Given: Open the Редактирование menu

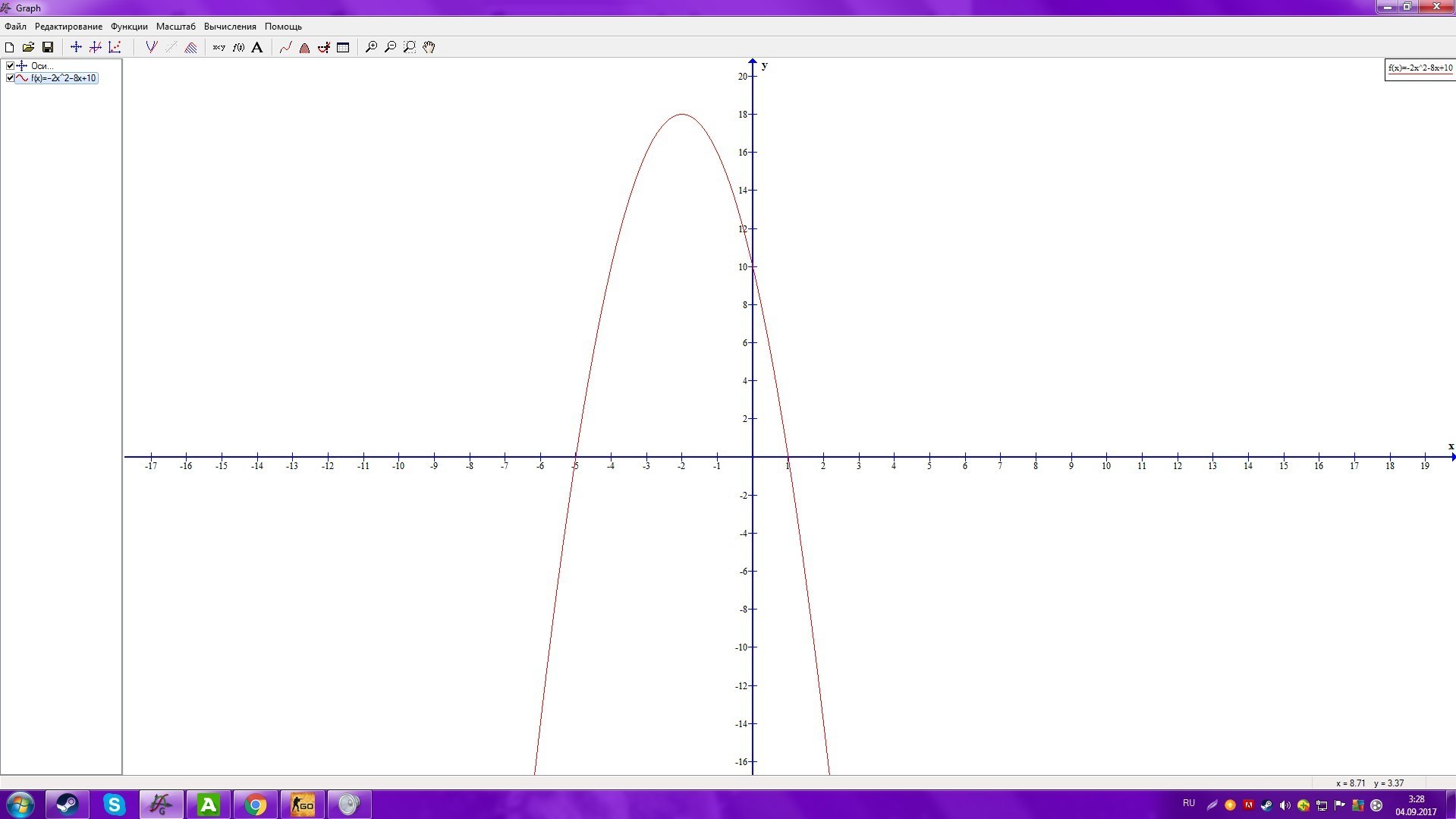Looking at the screenshot, I should [x=68, y=27].
